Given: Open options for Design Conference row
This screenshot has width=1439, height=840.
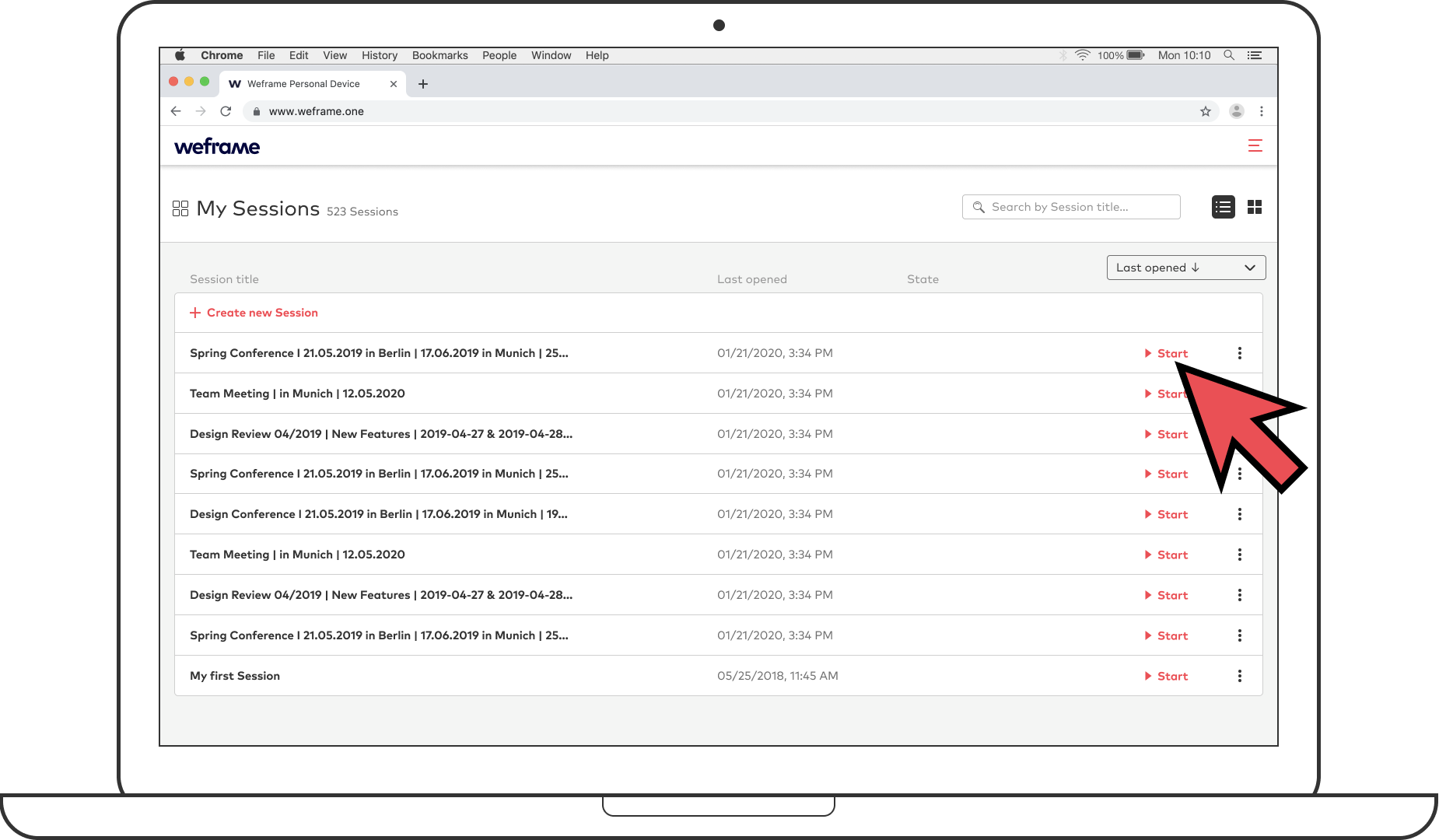Looking at the screenshot, I should 1239,514.
